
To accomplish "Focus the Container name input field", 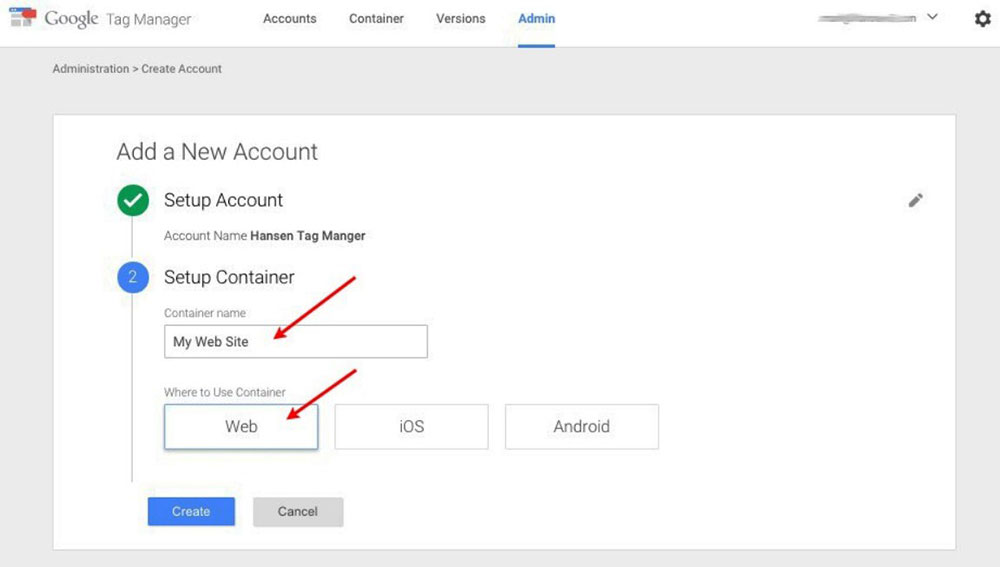I will pos(296,341).
